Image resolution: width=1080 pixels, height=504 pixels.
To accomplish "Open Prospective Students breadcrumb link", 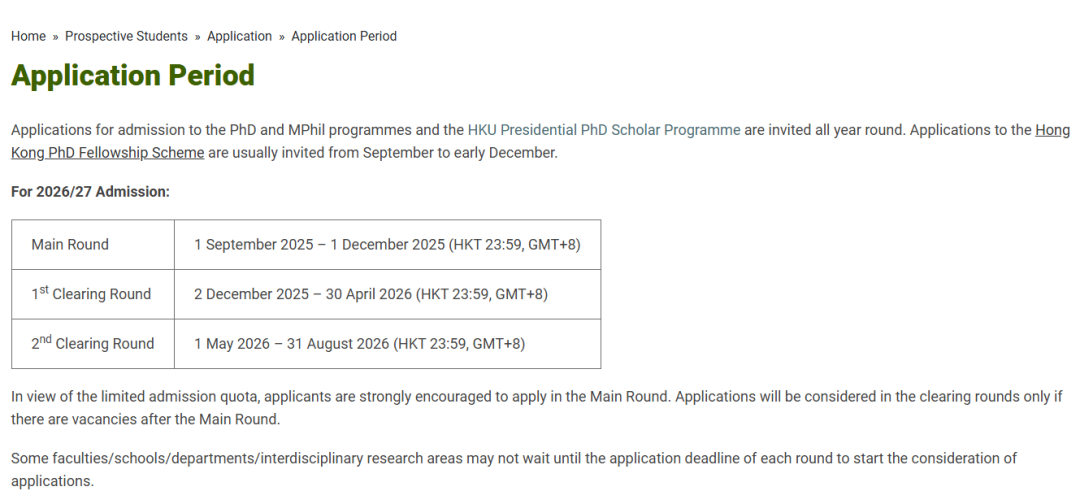I will (126, 36).
